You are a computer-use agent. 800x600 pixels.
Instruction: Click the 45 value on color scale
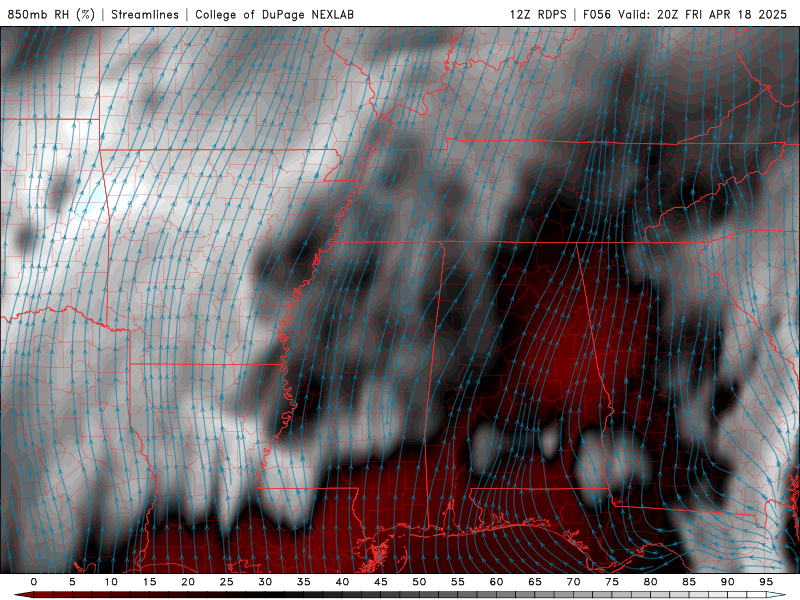coord(381,582)
